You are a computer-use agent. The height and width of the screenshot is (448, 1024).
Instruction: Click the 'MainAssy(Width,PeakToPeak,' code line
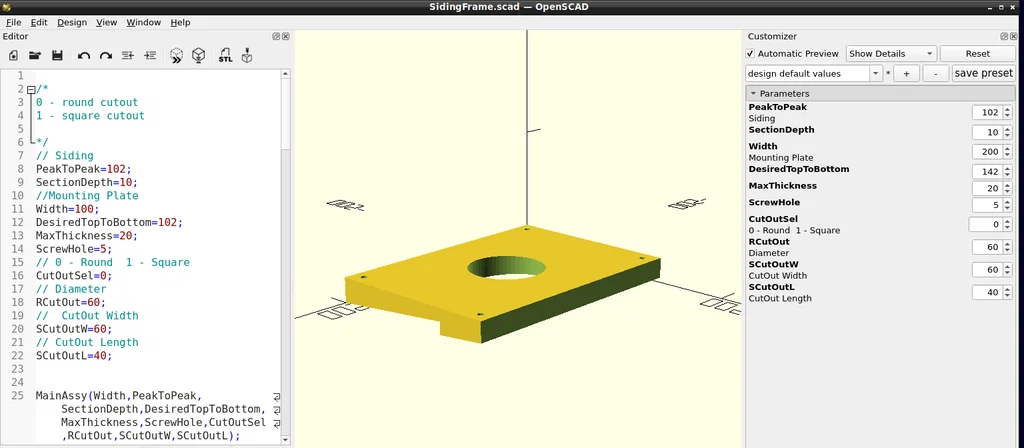119,395
